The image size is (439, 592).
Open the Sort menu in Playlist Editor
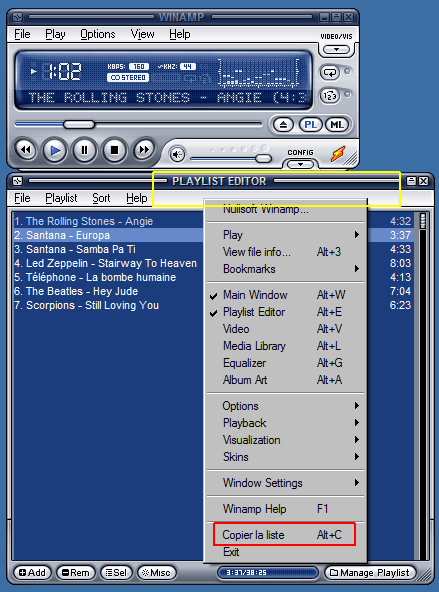click(101, 198)
